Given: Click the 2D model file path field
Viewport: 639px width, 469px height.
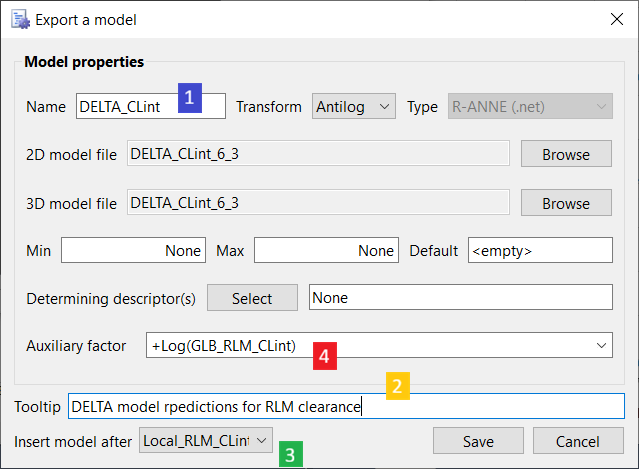Looking at the screenshot, I should click(x=318, y=154).
